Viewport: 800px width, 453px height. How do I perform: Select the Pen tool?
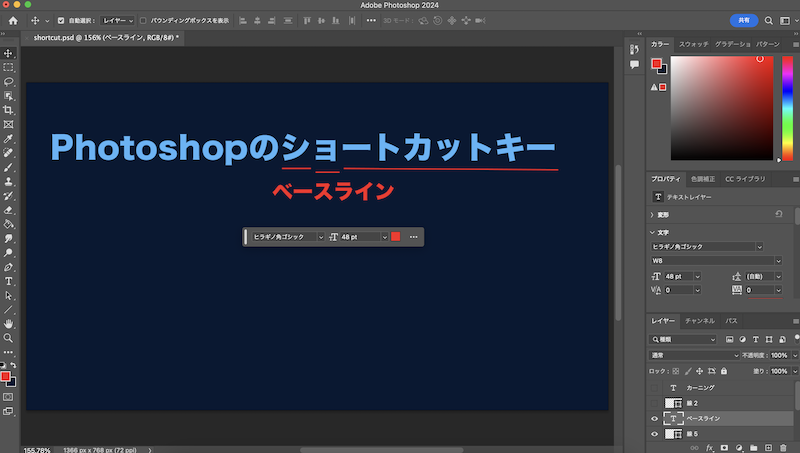8,267
